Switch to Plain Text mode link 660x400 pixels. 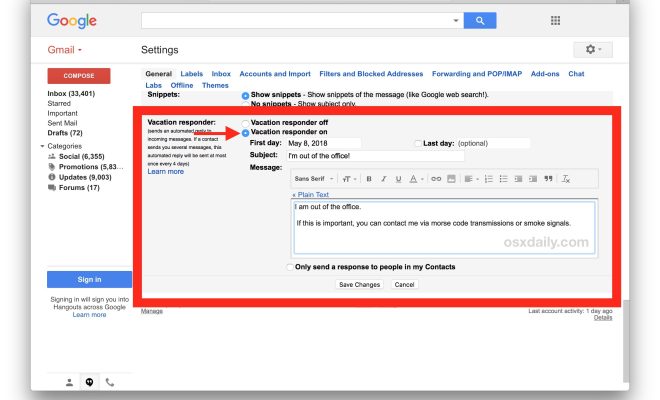click(x=310, y=195)
